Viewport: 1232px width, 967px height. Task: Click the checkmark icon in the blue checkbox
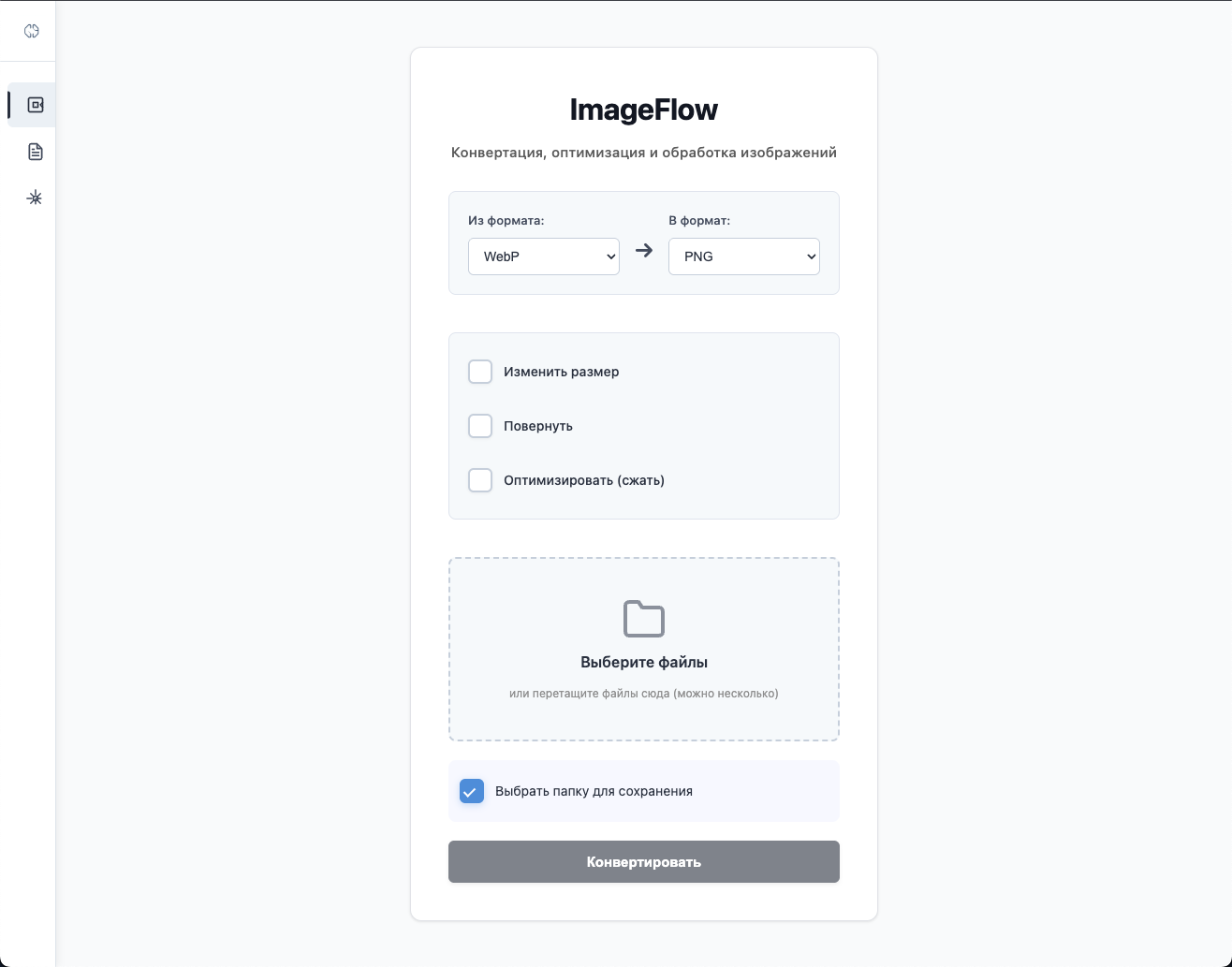pos(471,791)
